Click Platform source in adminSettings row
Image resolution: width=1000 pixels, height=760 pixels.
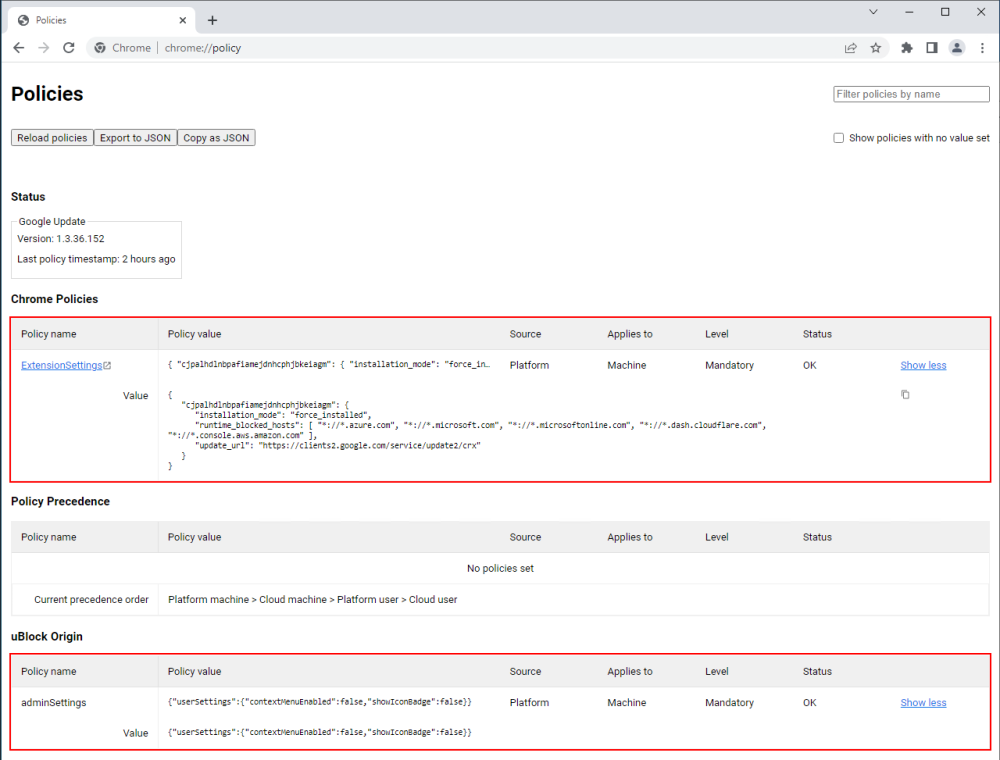529,703
